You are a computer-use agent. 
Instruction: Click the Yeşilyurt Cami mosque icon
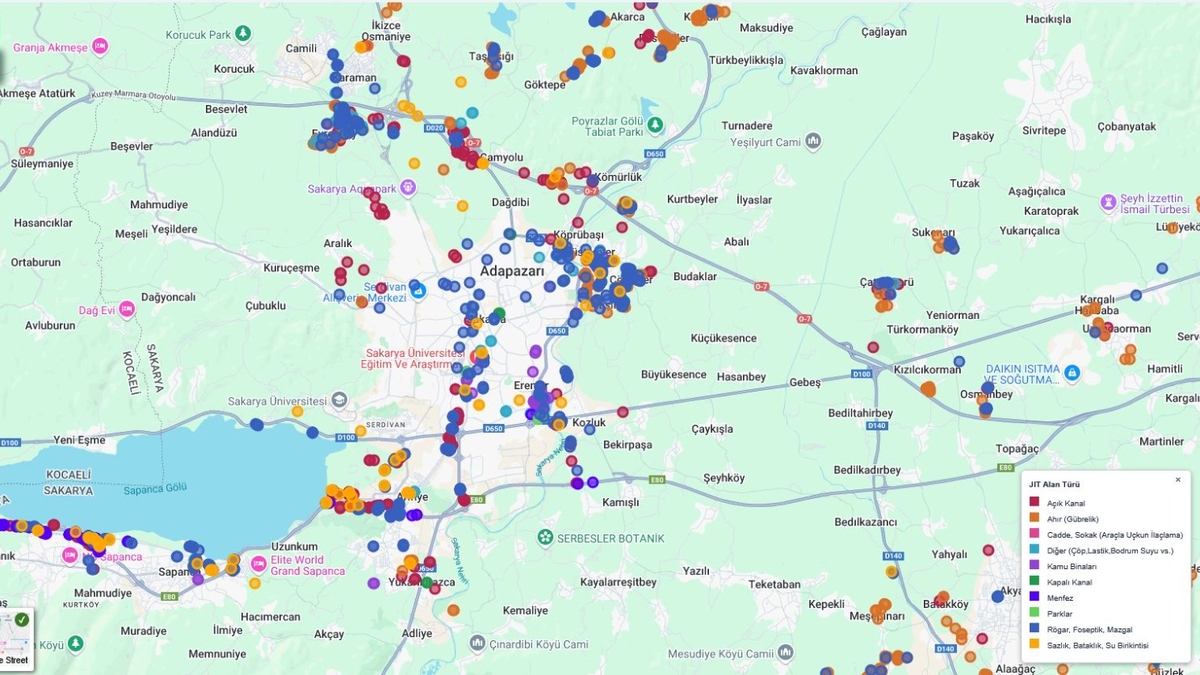pos(813,142)
